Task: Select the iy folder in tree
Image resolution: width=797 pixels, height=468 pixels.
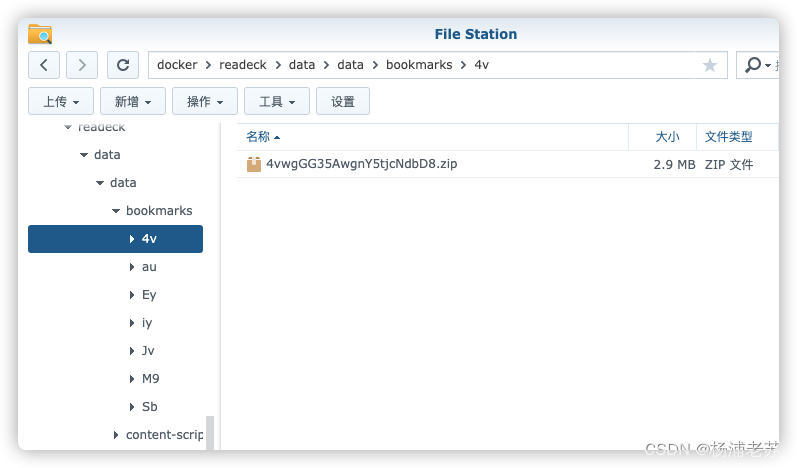Action: (x=147, y=323)
